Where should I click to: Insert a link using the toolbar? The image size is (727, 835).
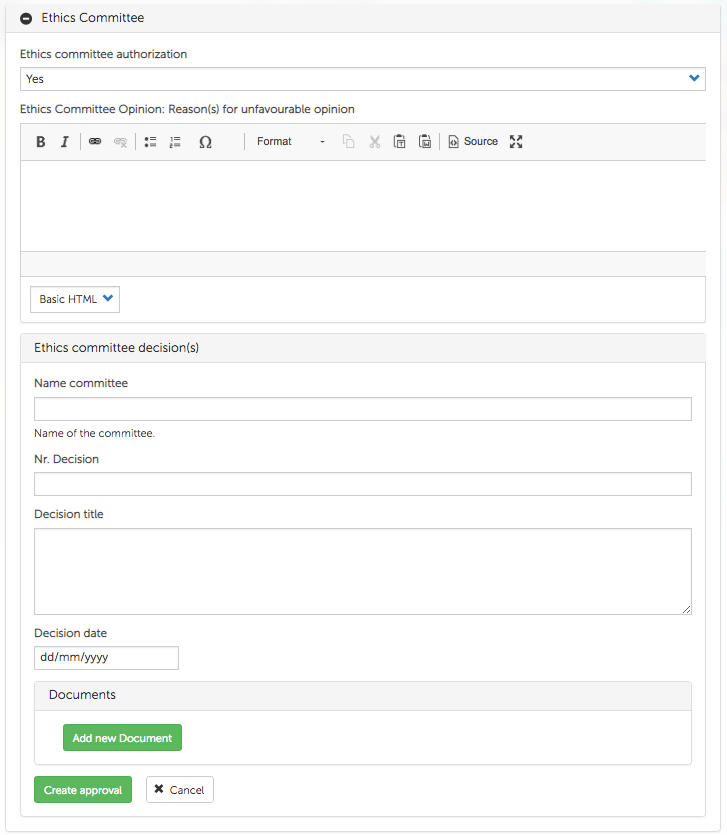[95, 142]
